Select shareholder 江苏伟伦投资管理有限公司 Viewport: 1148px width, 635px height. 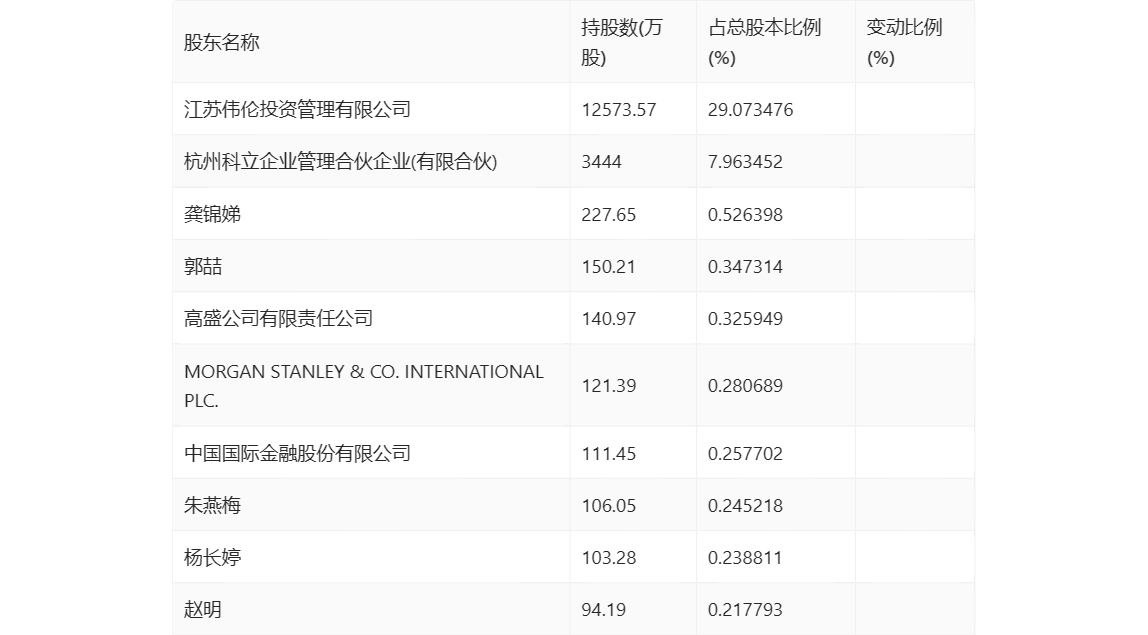297,110
